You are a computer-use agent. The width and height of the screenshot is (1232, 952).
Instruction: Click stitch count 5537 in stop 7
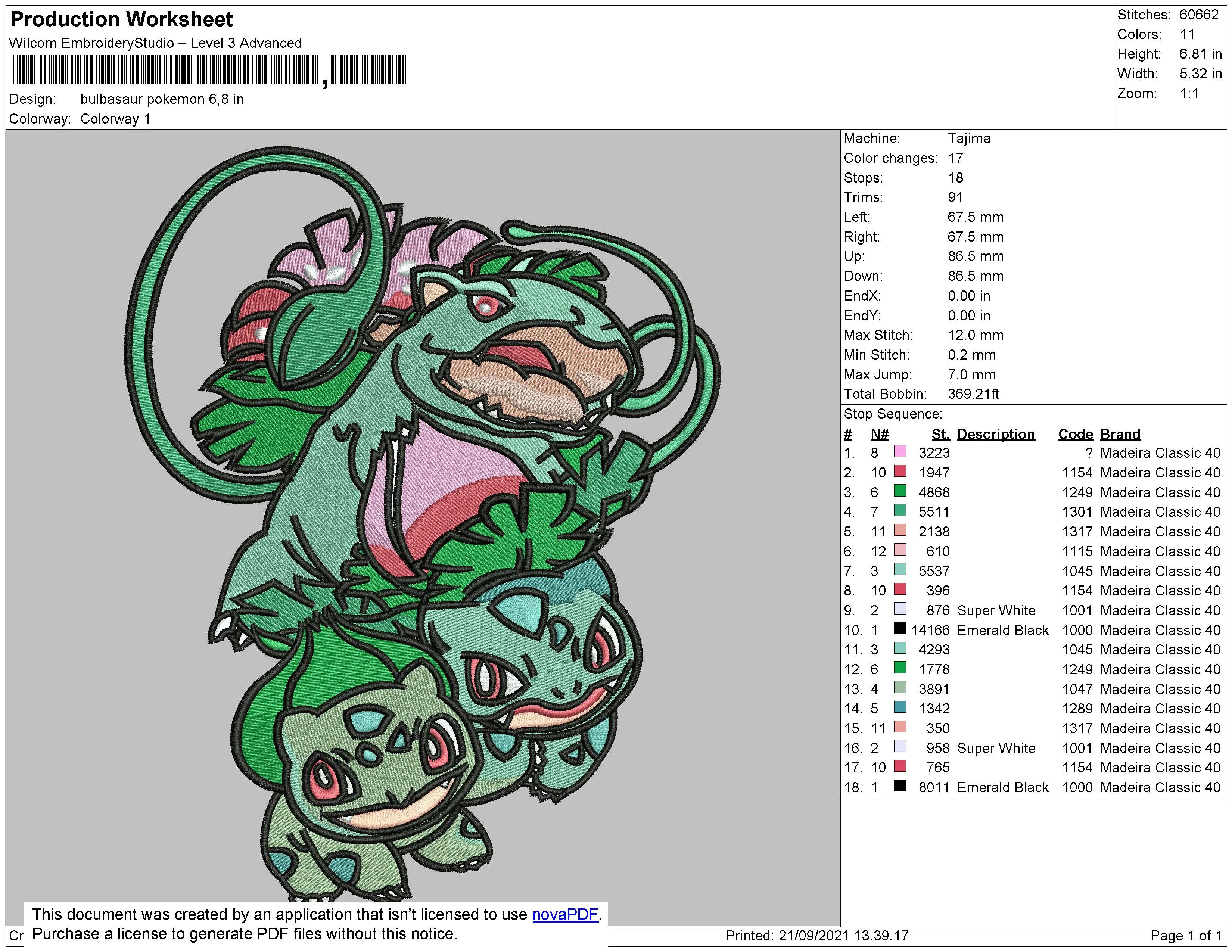[x=934, y=571]
